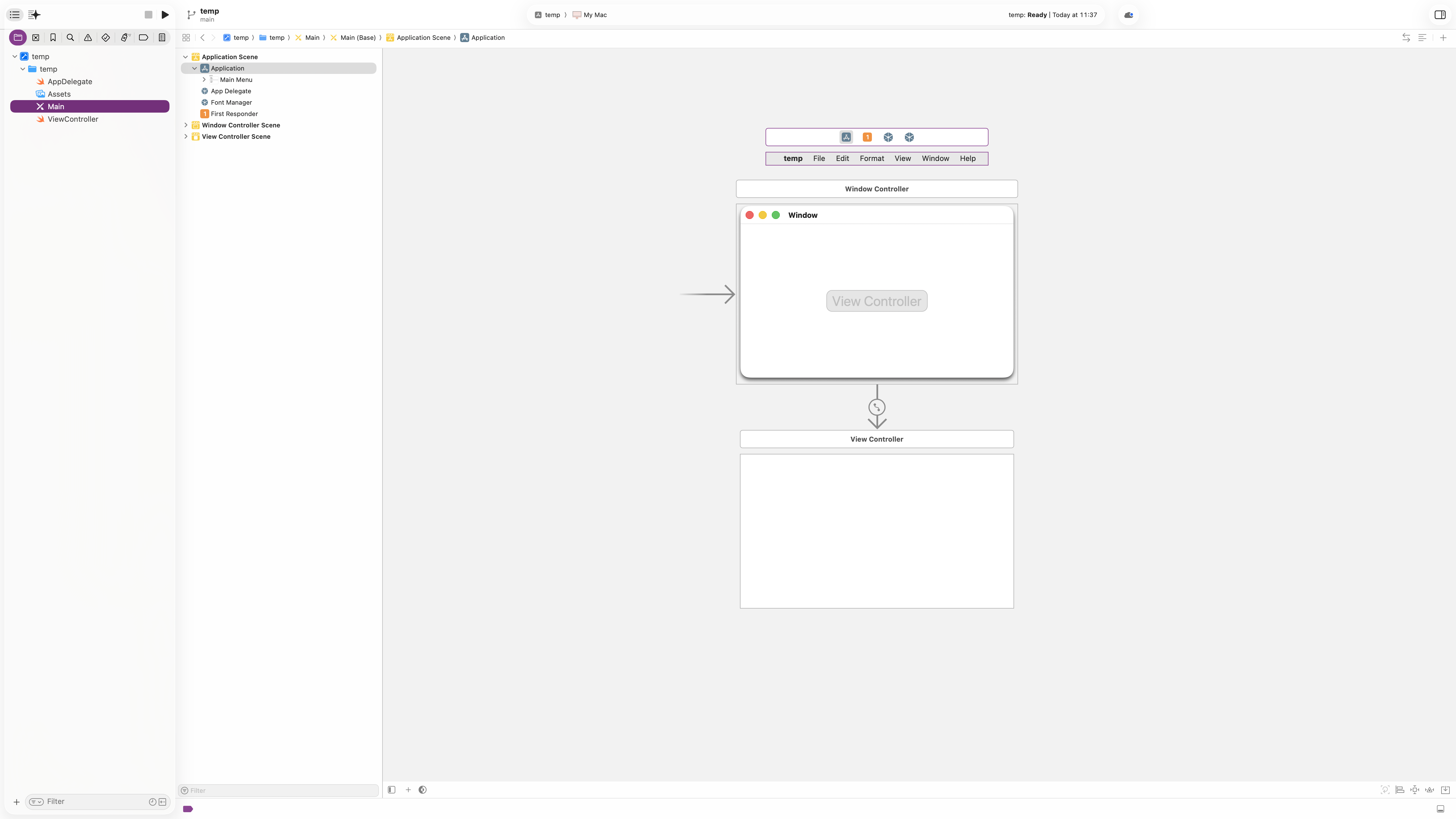This screenshot has width=1456, height=819.
Task: Expand Window Controller Scene in outline
Action: pyautogui.click(x=186, y=125)
